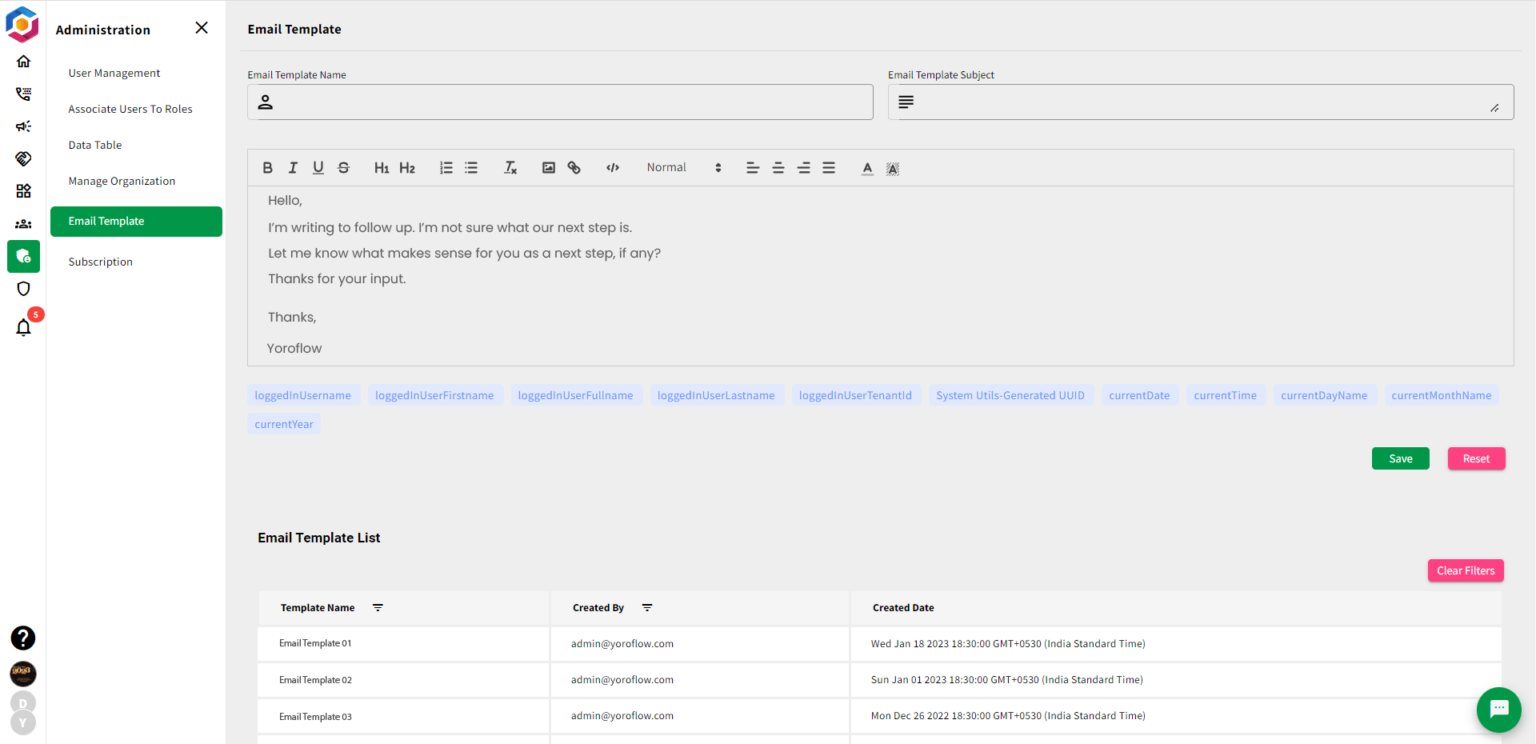Apply Heading 1 style
Image resolution: width=1536 pixels, height=744 pixels.
(382, 167)
